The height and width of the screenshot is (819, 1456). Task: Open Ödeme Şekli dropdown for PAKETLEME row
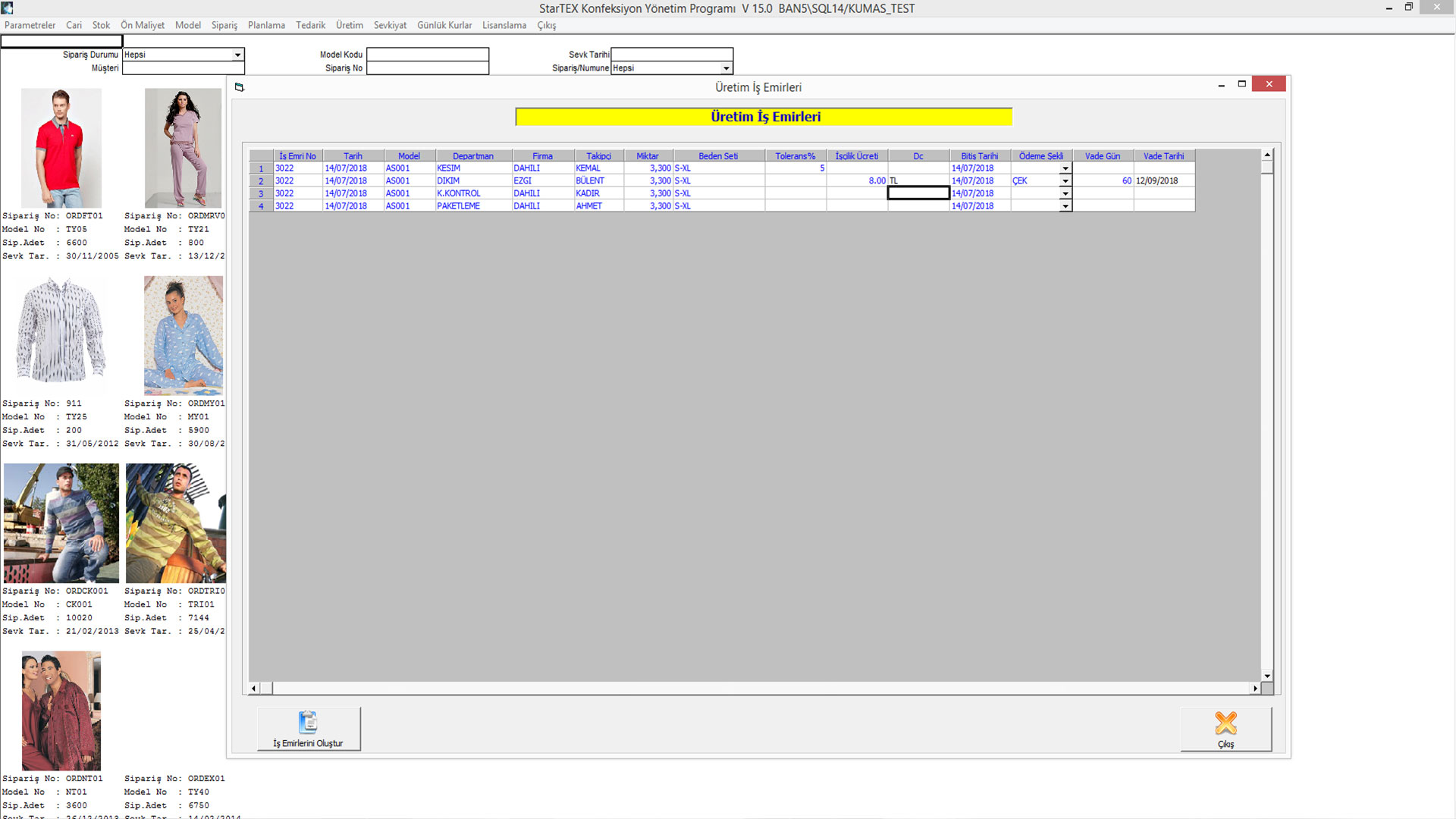pos(1065,206)
